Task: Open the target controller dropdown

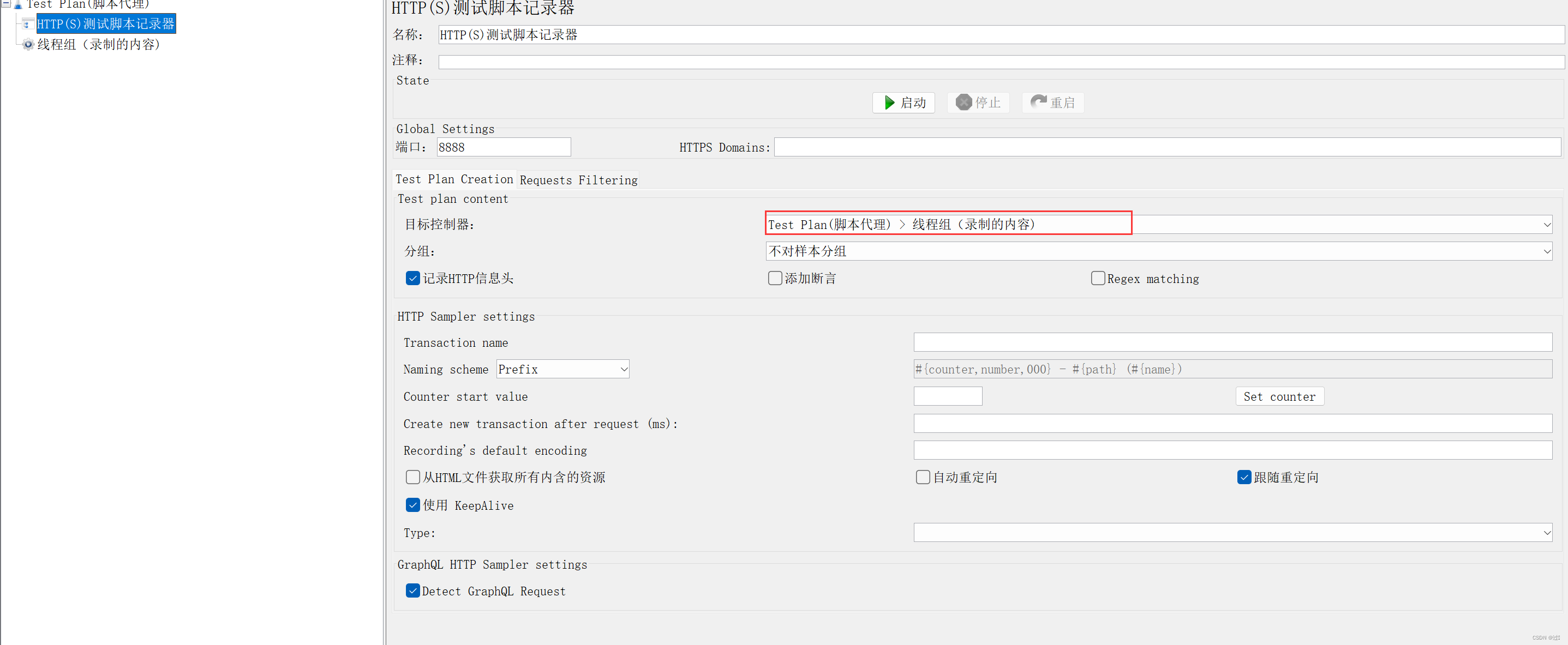Action: click(x=1546, y=225)
